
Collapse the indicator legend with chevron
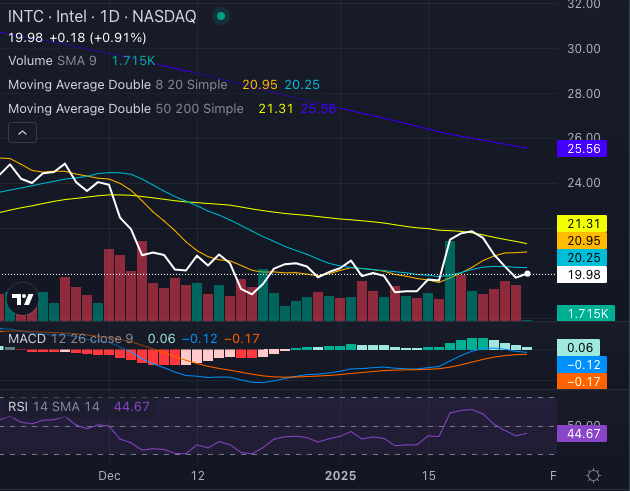pyautogui.click(x=22, y=132)
